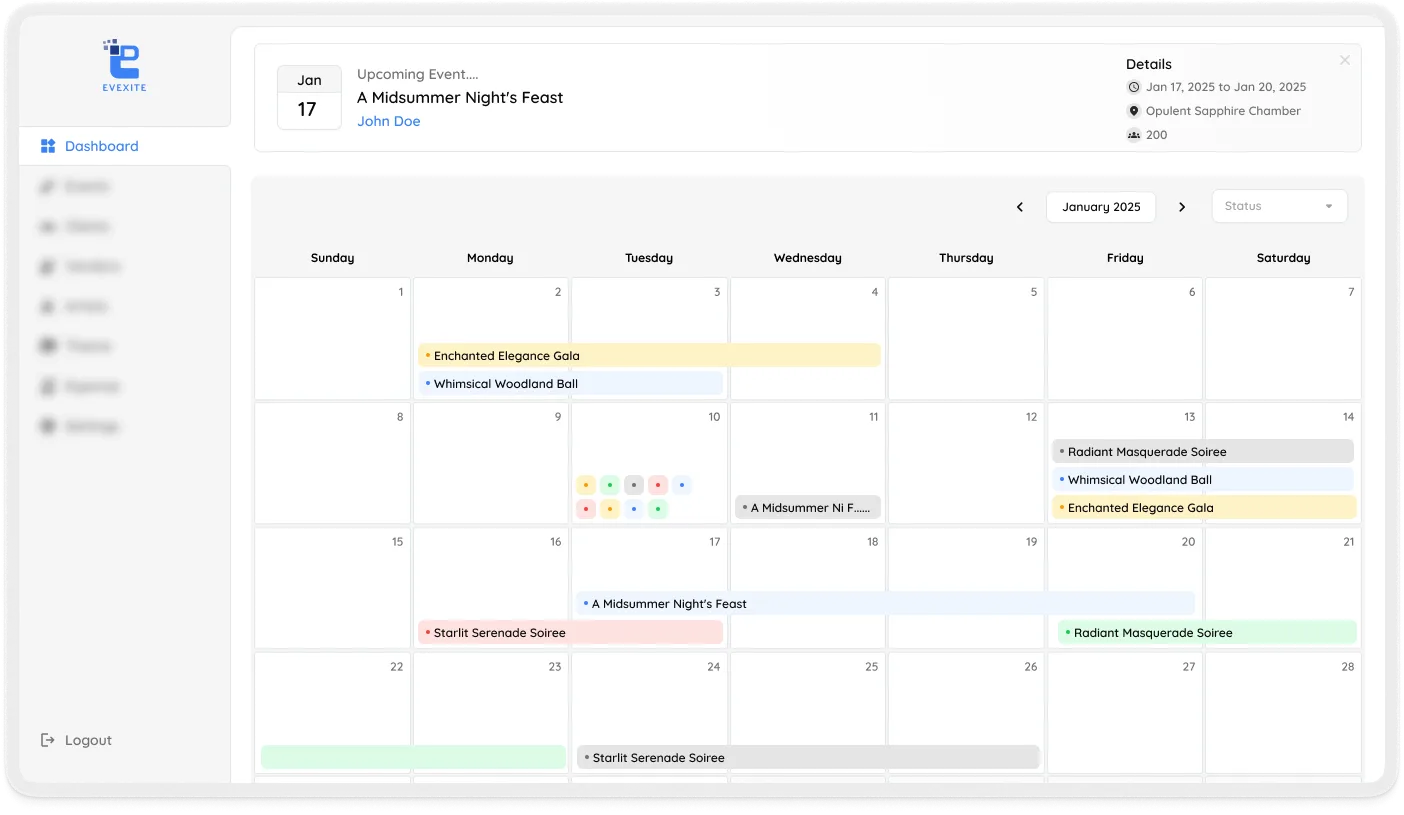Click the last sidebar icon above Logout
Screen dimensions: 1404x815
coord(47,425)
